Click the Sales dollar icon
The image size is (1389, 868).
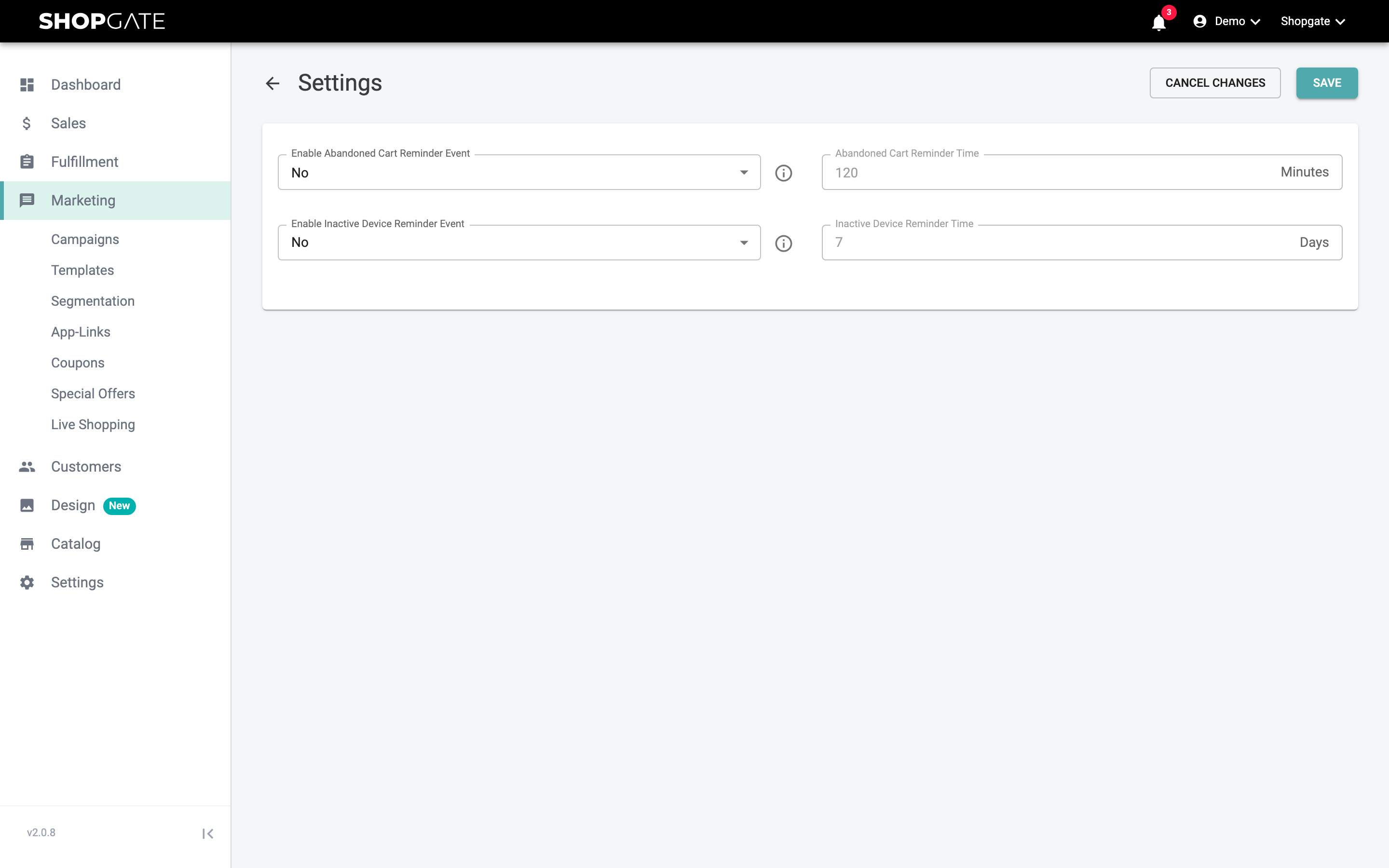(27, 123)
